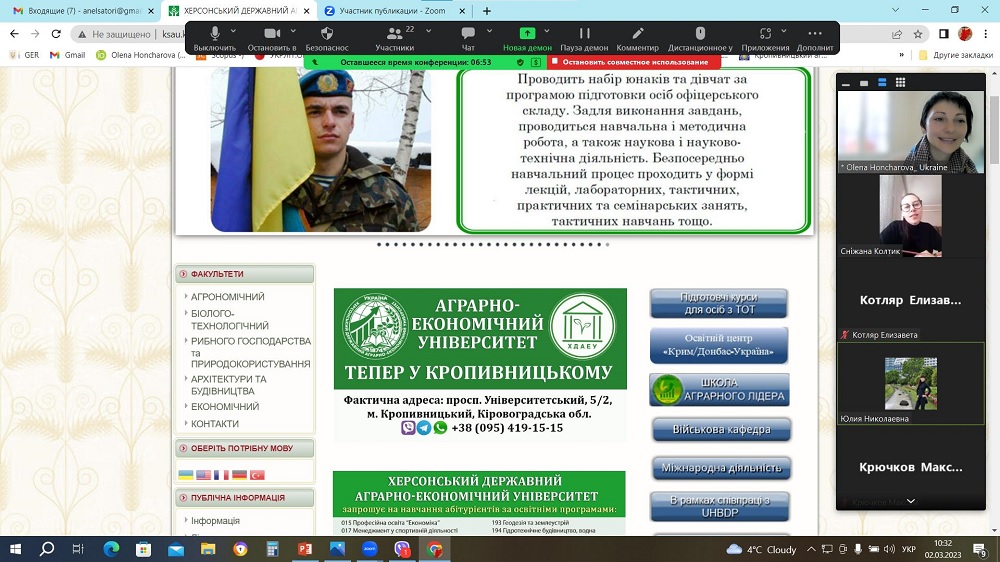This screenshot has height=562, width=1000.
Task: Open Військова кафедра button
Action: (721, 429)
